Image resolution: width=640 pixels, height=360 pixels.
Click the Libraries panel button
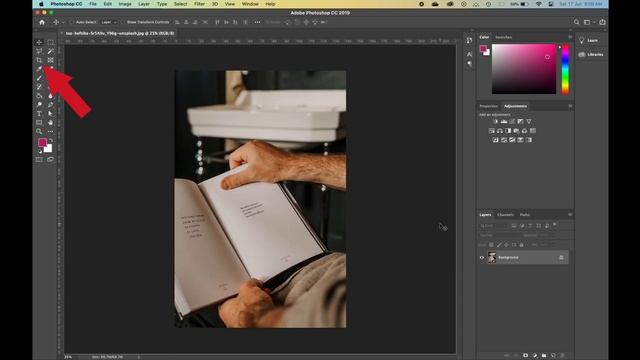(x=591, y=54)
